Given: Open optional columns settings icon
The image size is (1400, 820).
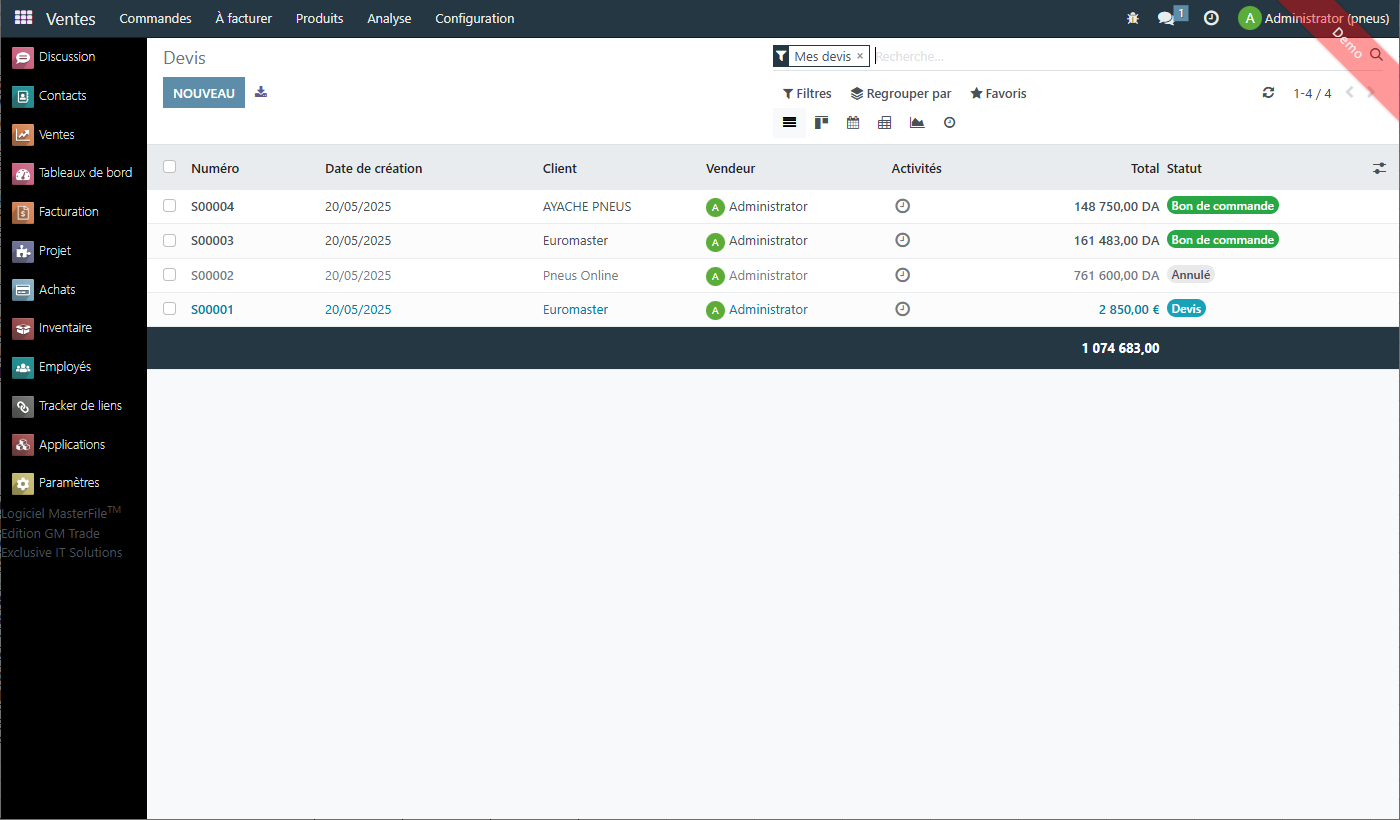Looking at the screenshot, I should [x=1379, y=169].
